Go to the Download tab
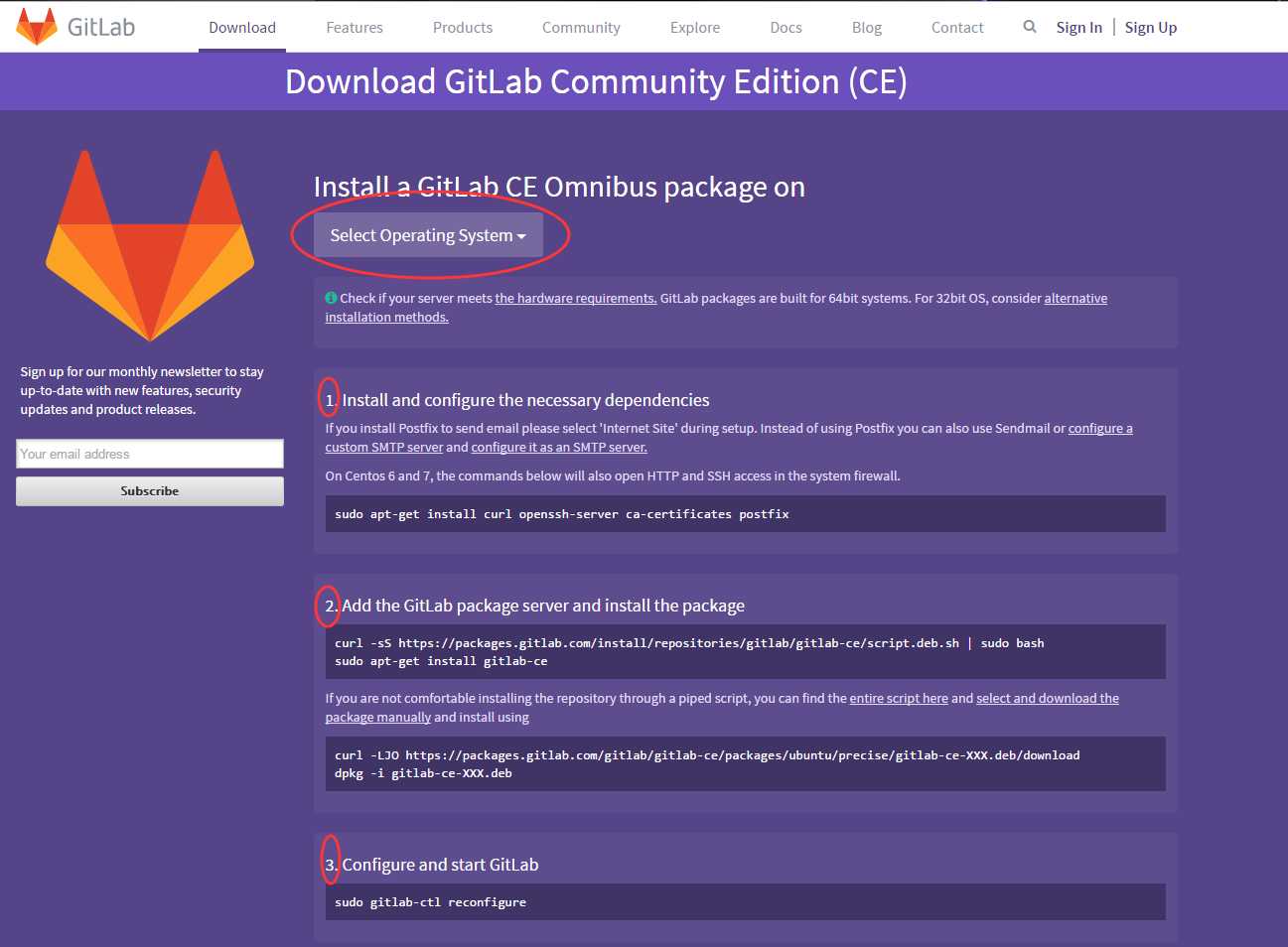This screenshot has width=1288, height=947. pyautogui.click(x=242, y=28)
